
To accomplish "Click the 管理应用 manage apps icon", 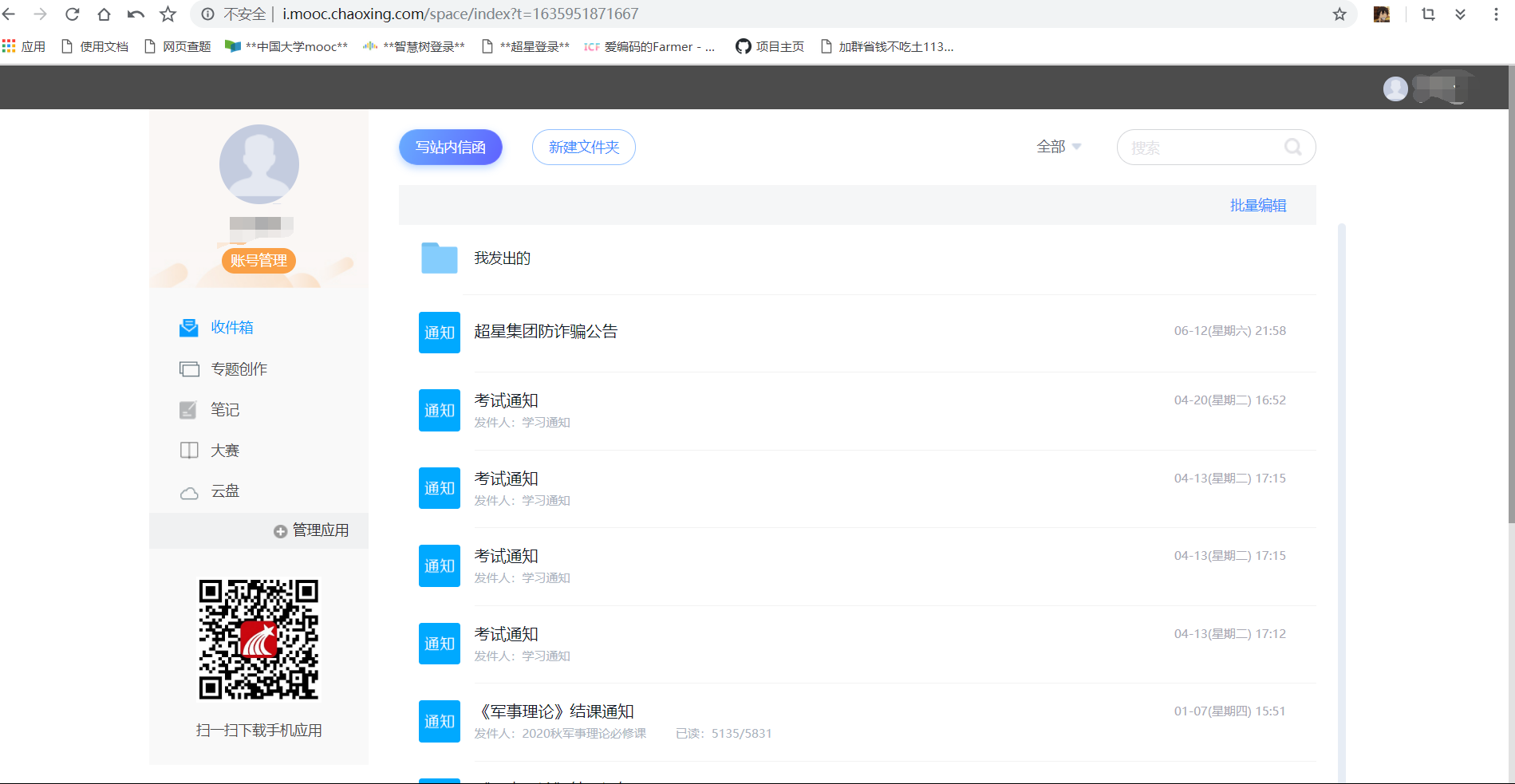I will [x=281, y=530].
